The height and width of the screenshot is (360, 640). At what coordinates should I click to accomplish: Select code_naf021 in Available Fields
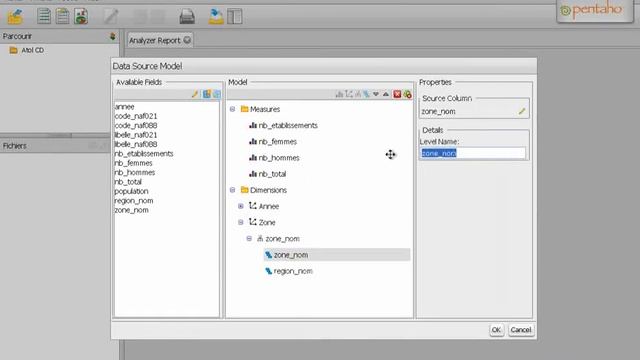(x=136, y=116)
